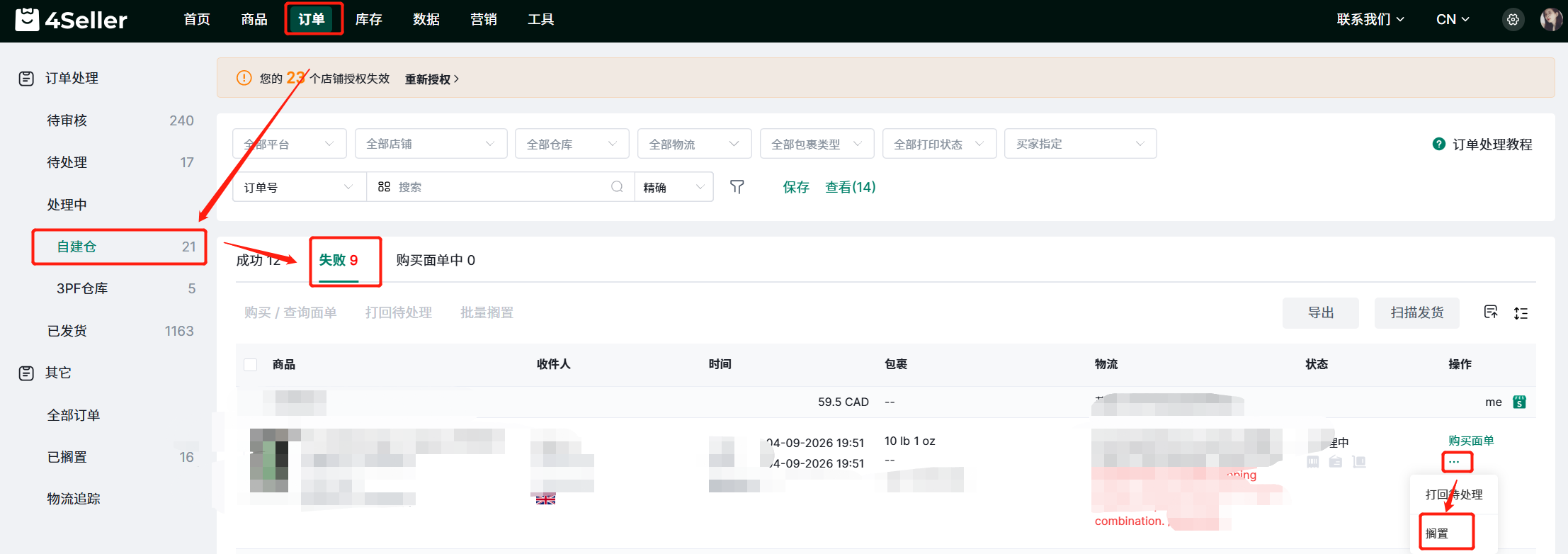Screen dimensions: 1568x554
Task: Click the green help question icon
Action: pyautogui.click(x=1438, y=144)
